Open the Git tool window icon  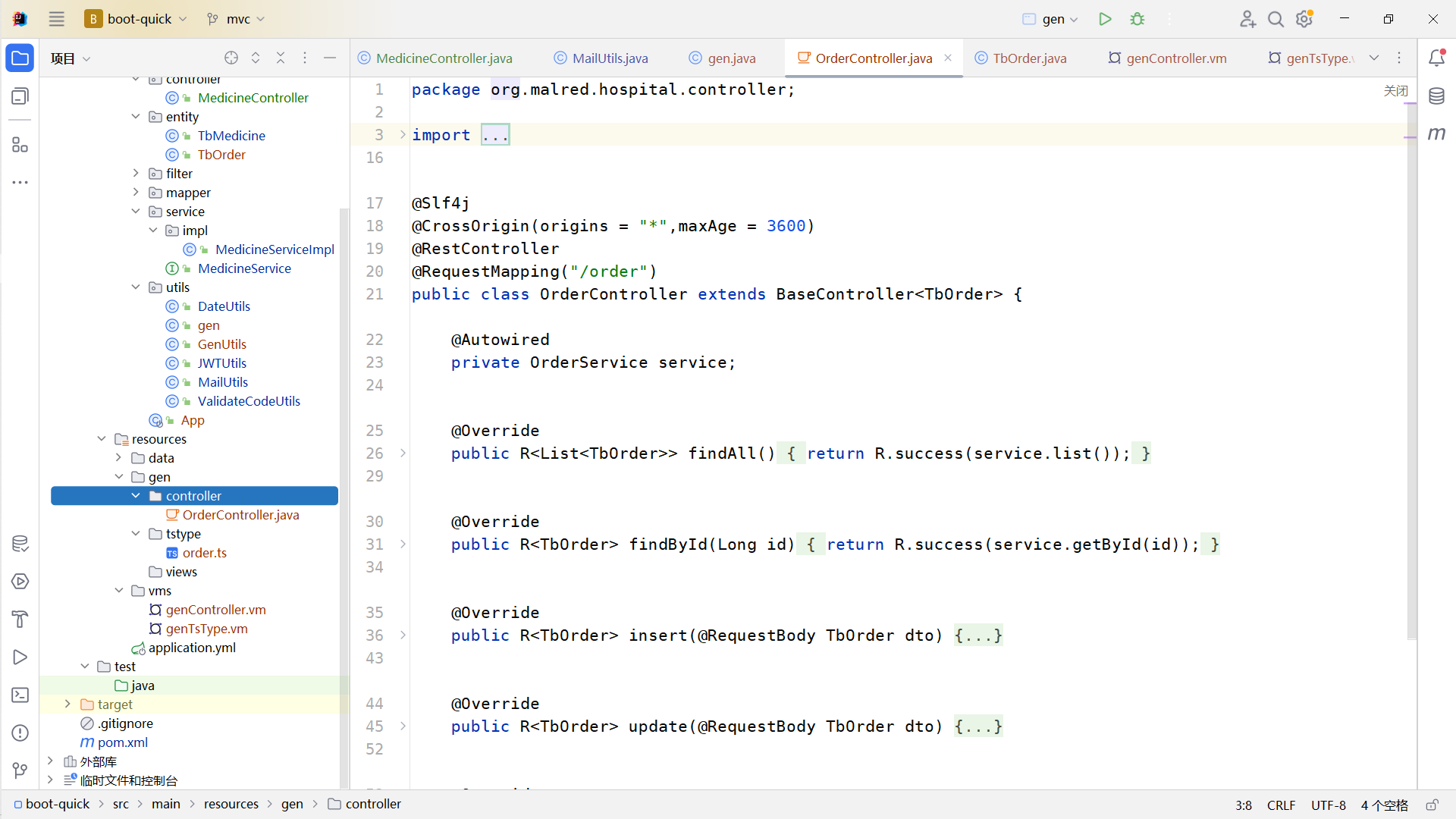(x=20, y=771)
